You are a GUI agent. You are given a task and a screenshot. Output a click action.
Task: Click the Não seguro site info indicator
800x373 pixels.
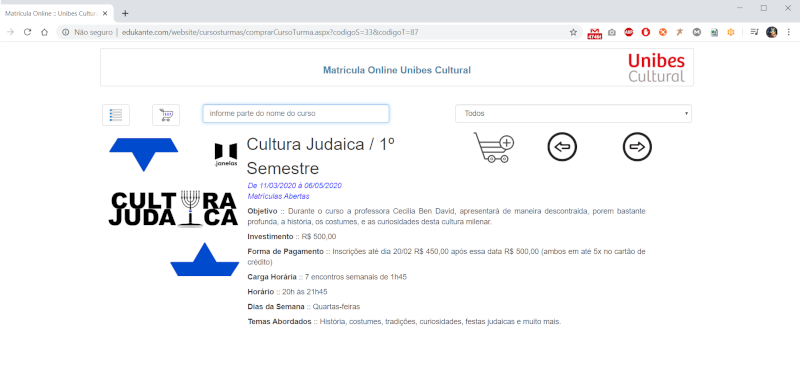point(87,32)
